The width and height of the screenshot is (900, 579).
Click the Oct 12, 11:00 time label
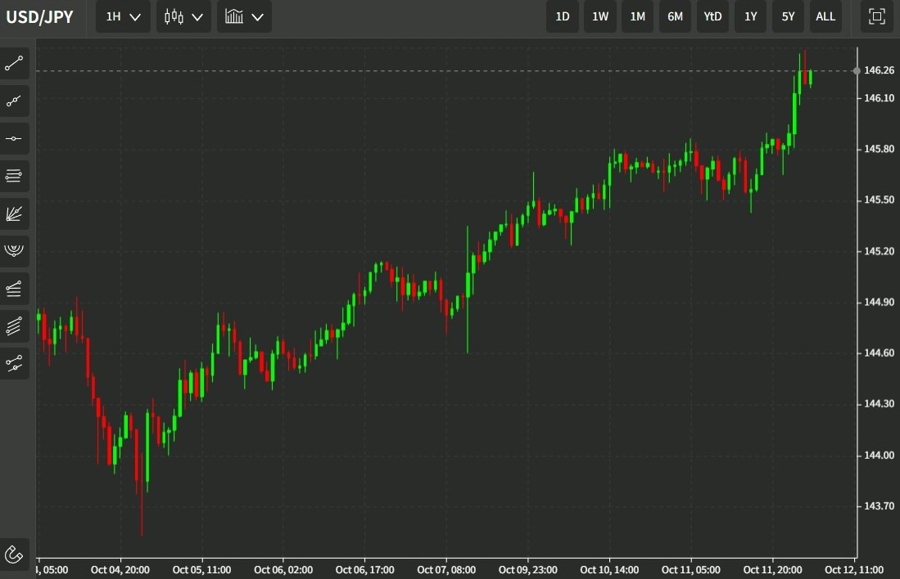[x=854, y=570]
